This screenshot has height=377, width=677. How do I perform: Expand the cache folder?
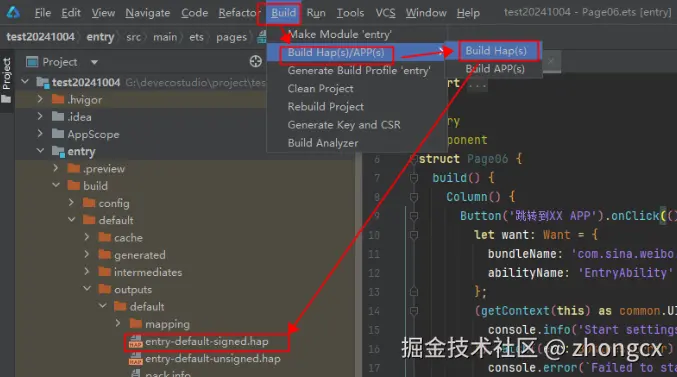pos(87,237)
